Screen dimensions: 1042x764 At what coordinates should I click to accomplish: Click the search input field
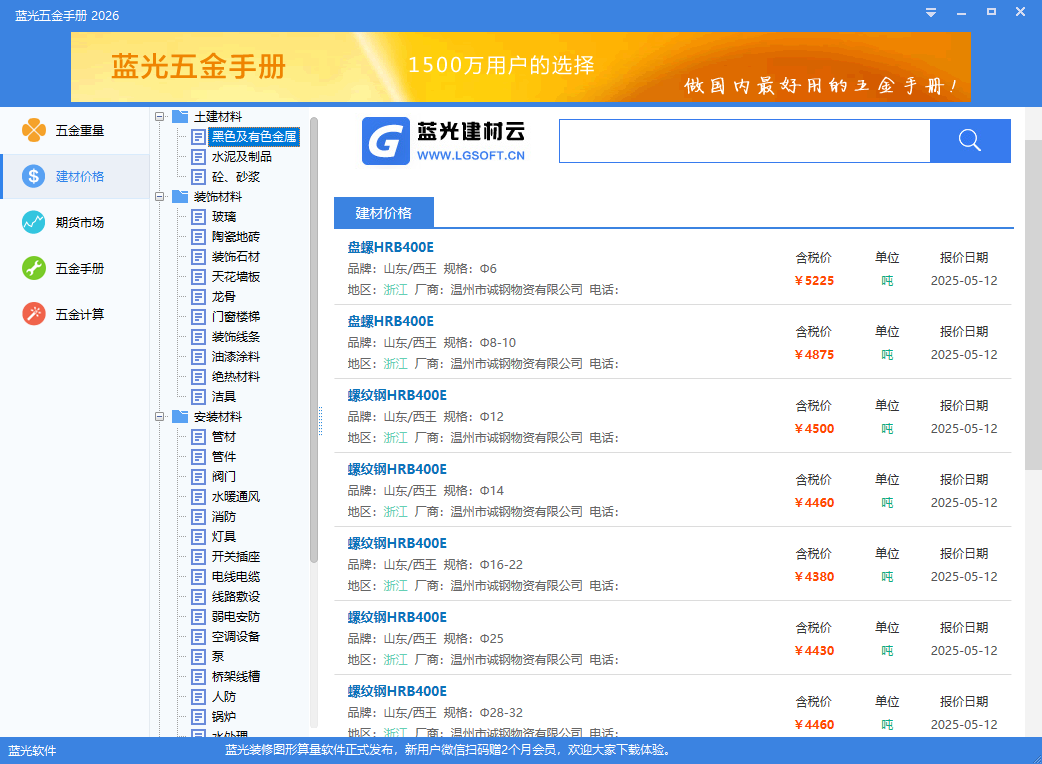(744, 141)
